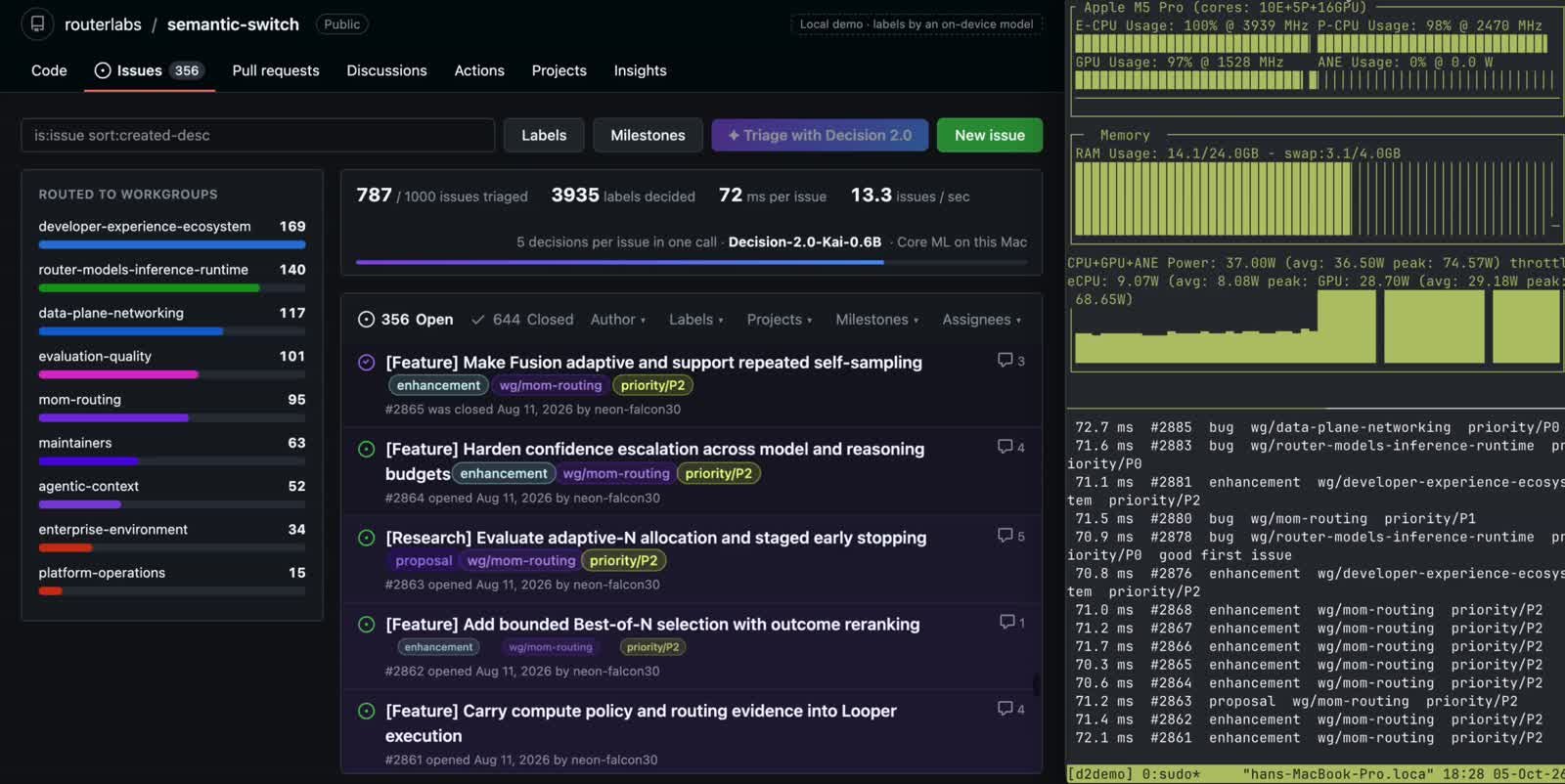This screenshot has width=1565, height=784.
Task: Open the Actions tab
Action: pos(479,70)
